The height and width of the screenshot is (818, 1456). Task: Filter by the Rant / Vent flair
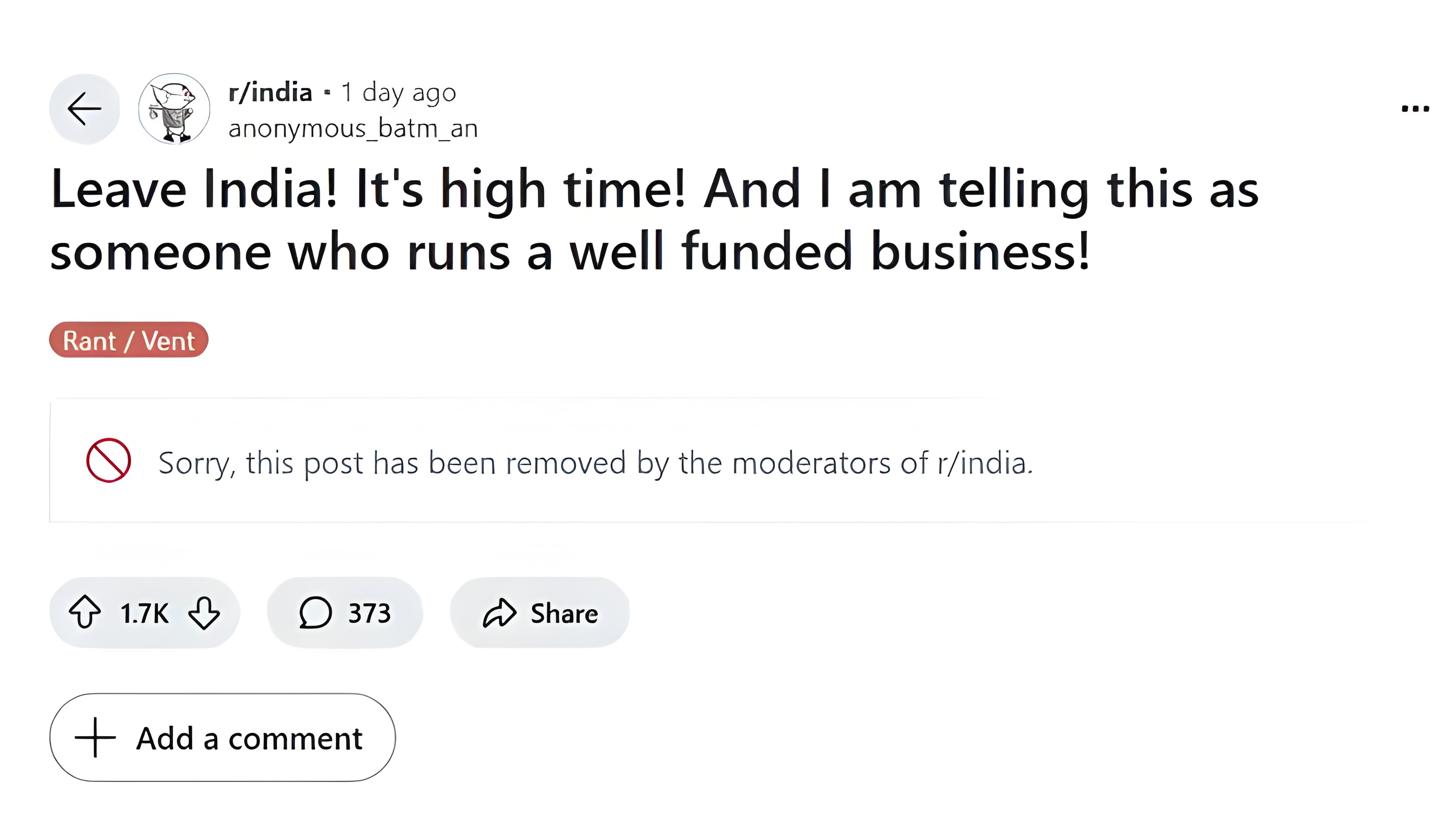129,341
